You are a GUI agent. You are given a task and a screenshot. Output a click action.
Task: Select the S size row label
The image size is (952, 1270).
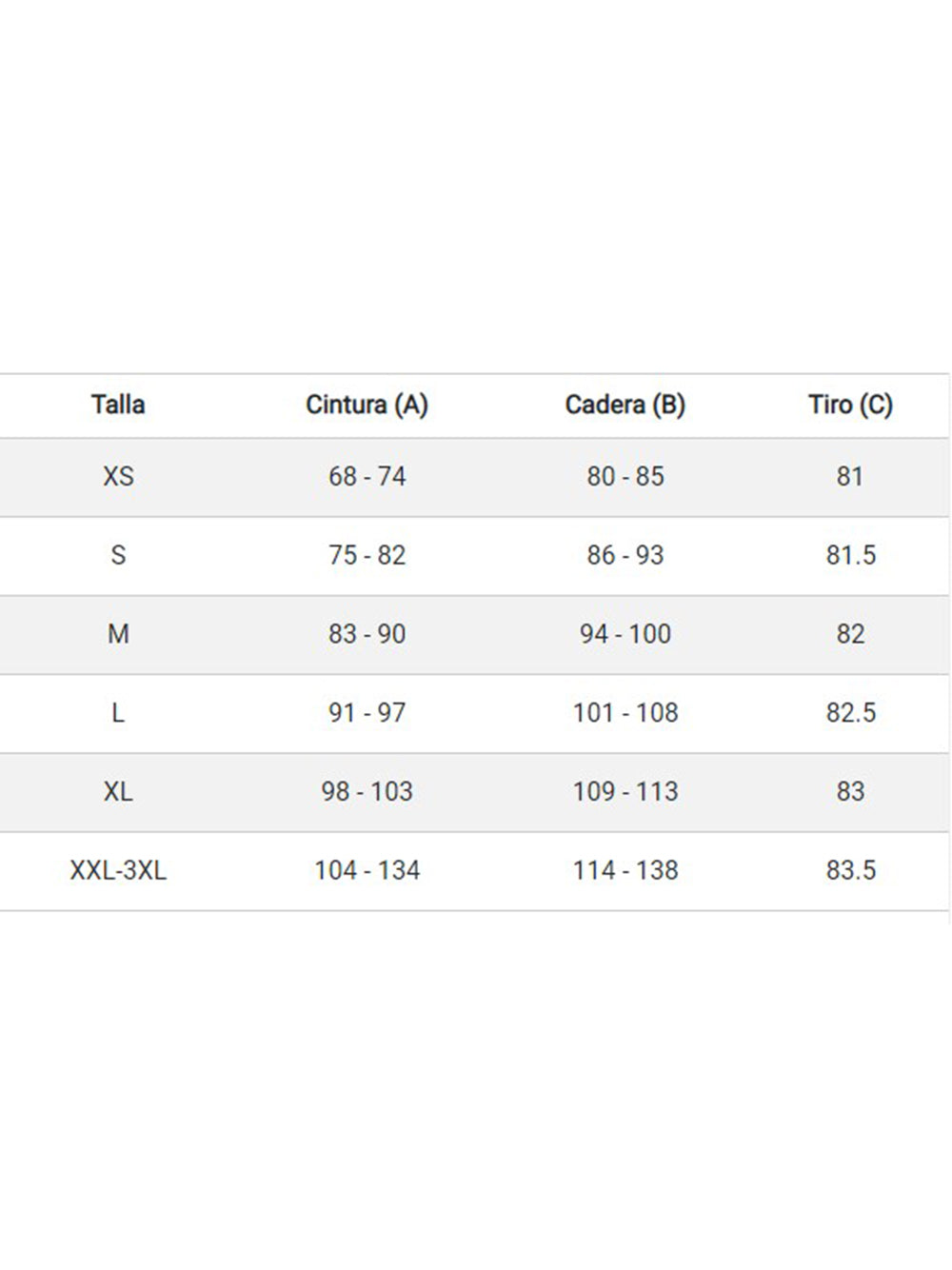click(x=118, y=555)
